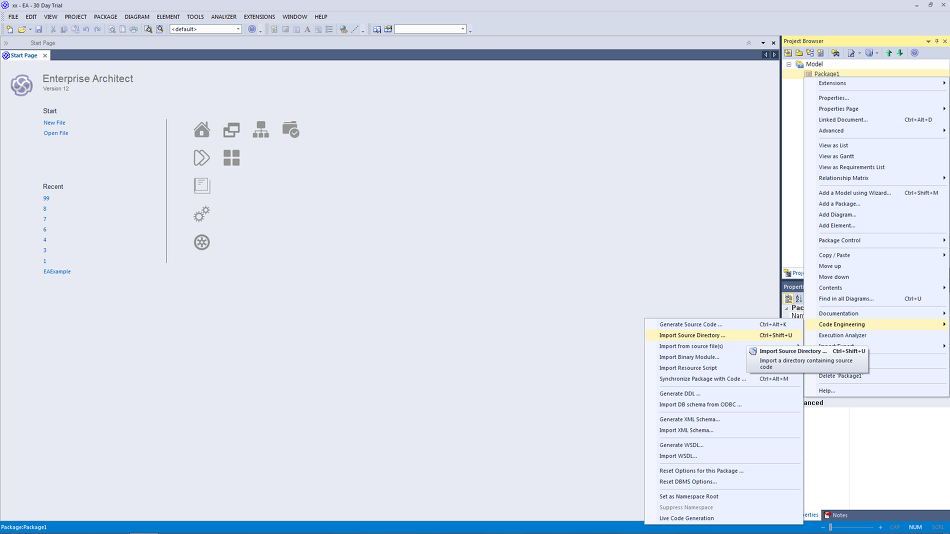Collapse the Model tree node
The image size is (950, 534).
coord(789,64)
